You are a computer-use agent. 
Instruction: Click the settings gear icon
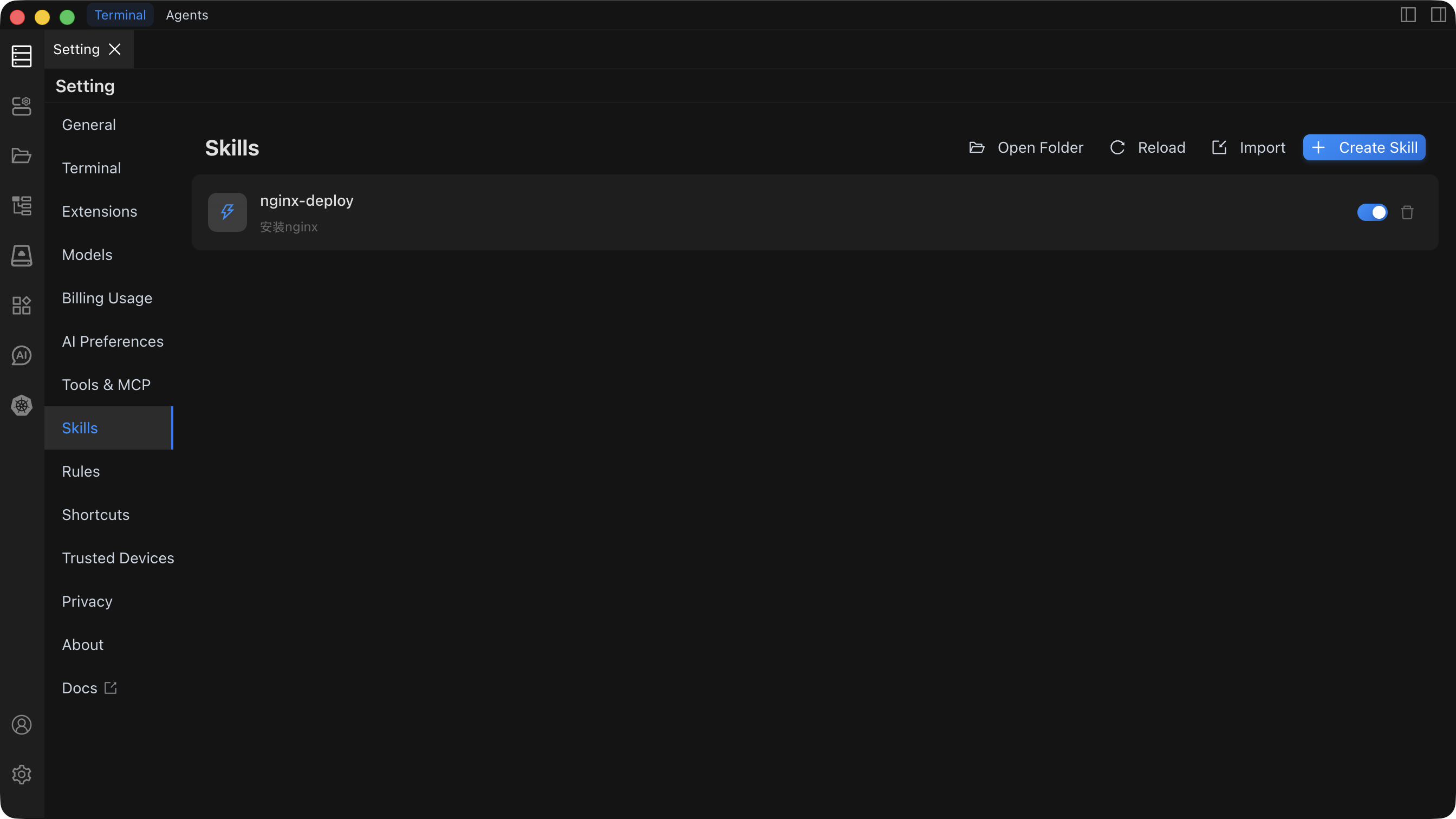(x=22, y=775)
